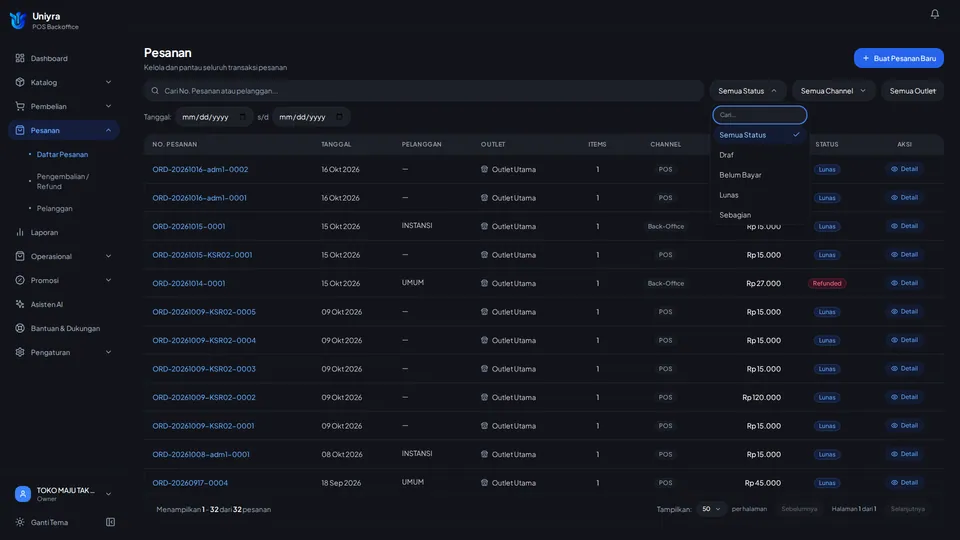Viewport: 960px width, 540px height.
Task: Click Buat Pesanan Baru button
Action: point(898,58)
